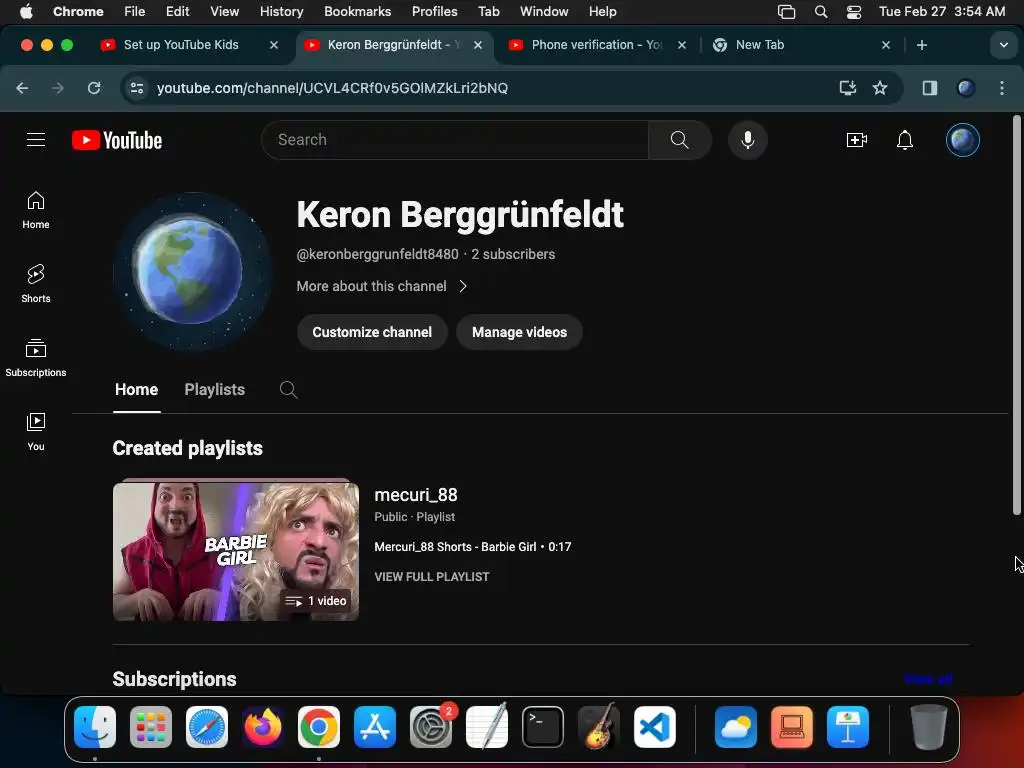Image resolution: width=1024 pixels, height=768 pixels.
Task: Open Chrome three-dot menu
Action: (x=1002, y=88)
